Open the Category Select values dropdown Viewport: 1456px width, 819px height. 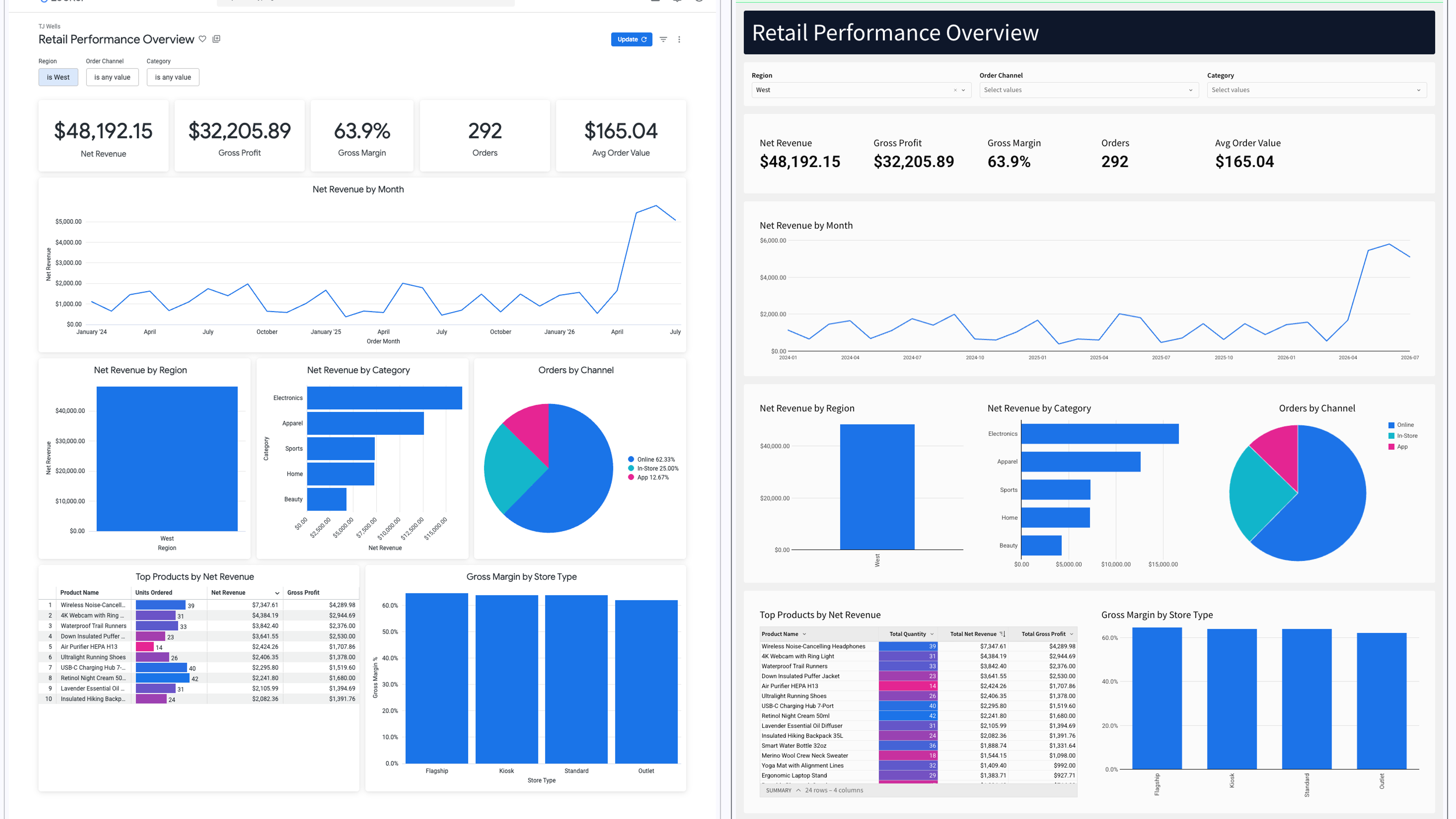(1316, 90)
